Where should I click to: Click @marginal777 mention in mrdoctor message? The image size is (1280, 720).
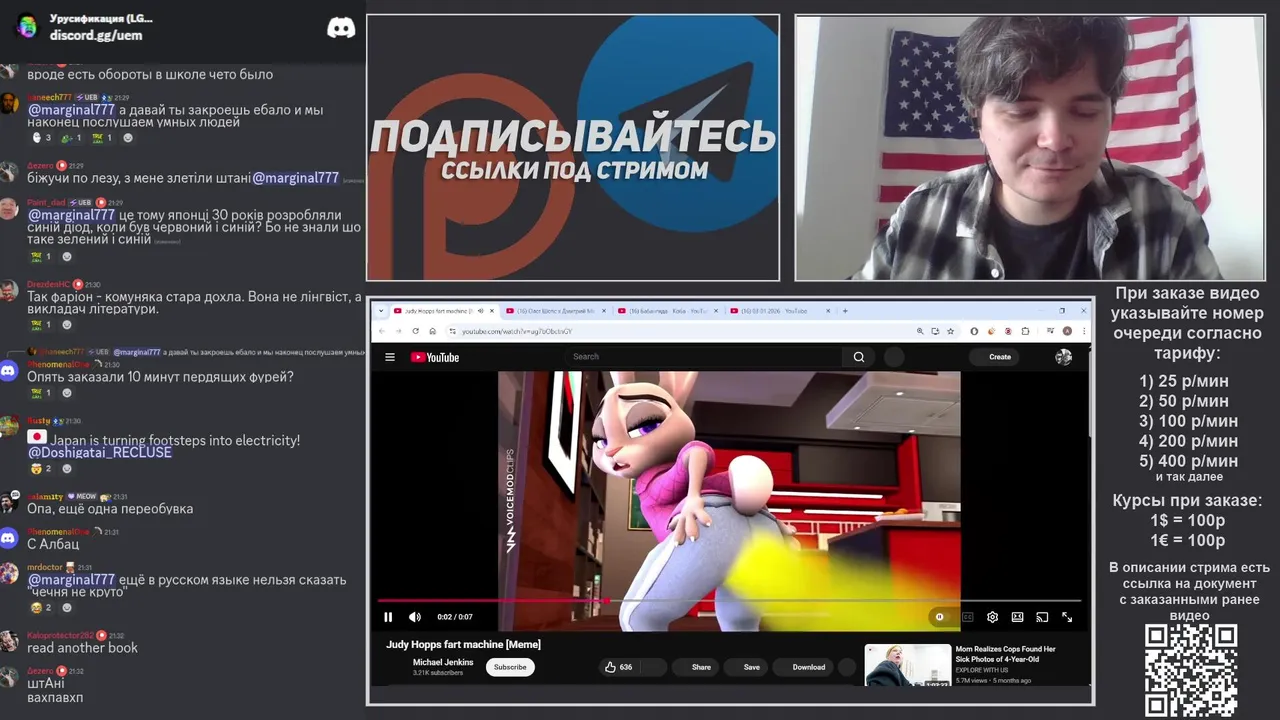coord(71,580)
